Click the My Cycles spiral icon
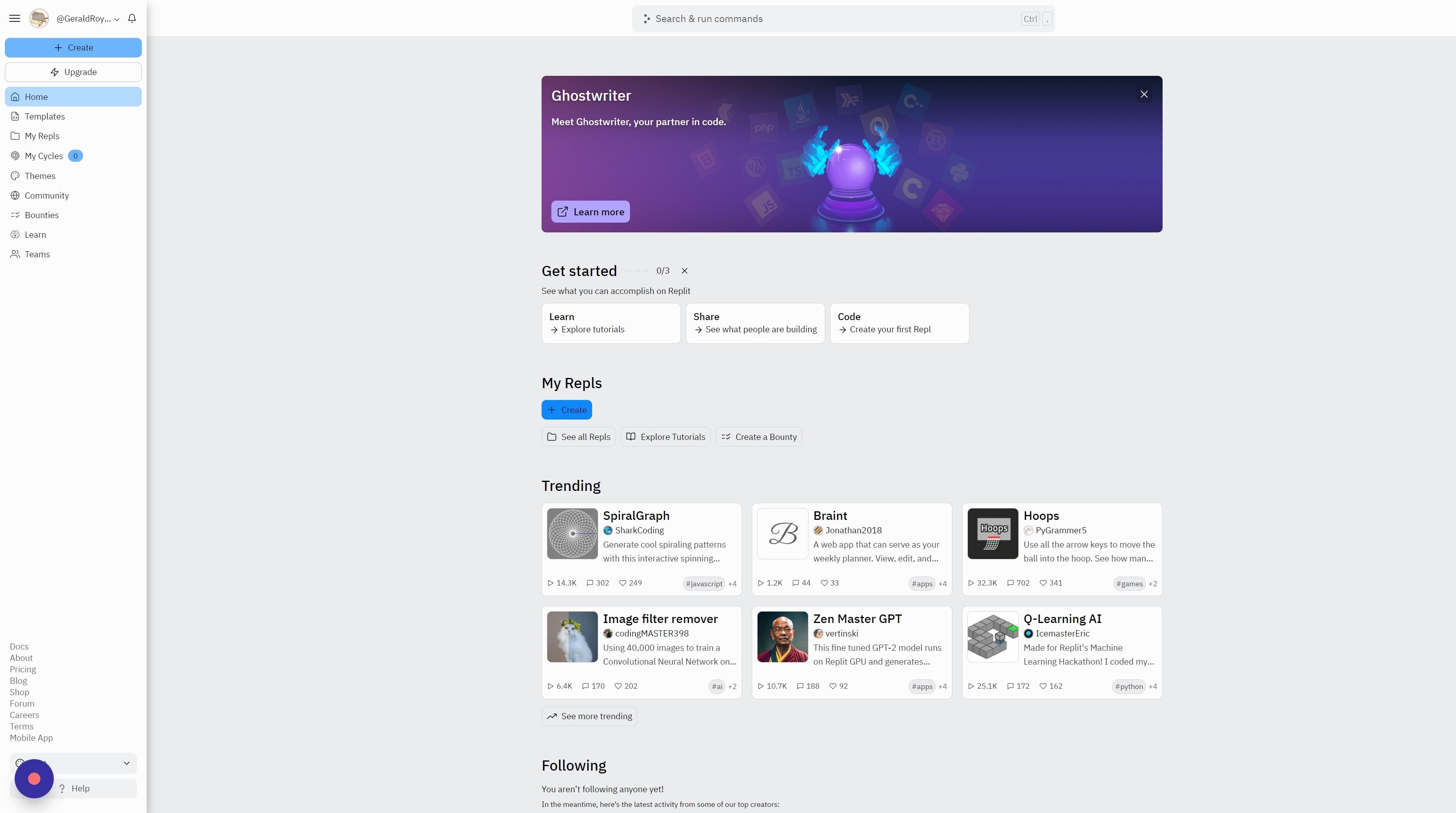Screen dimensions: 1456x813 click(x=15, y=156)
